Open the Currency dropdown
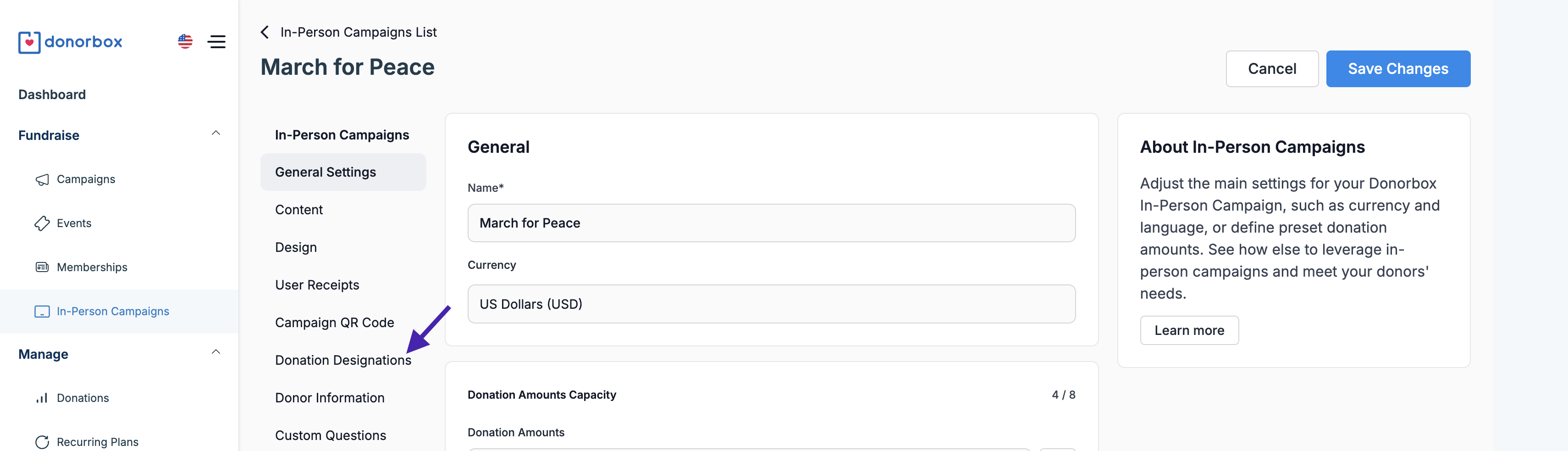 click(x=771, y=304)
